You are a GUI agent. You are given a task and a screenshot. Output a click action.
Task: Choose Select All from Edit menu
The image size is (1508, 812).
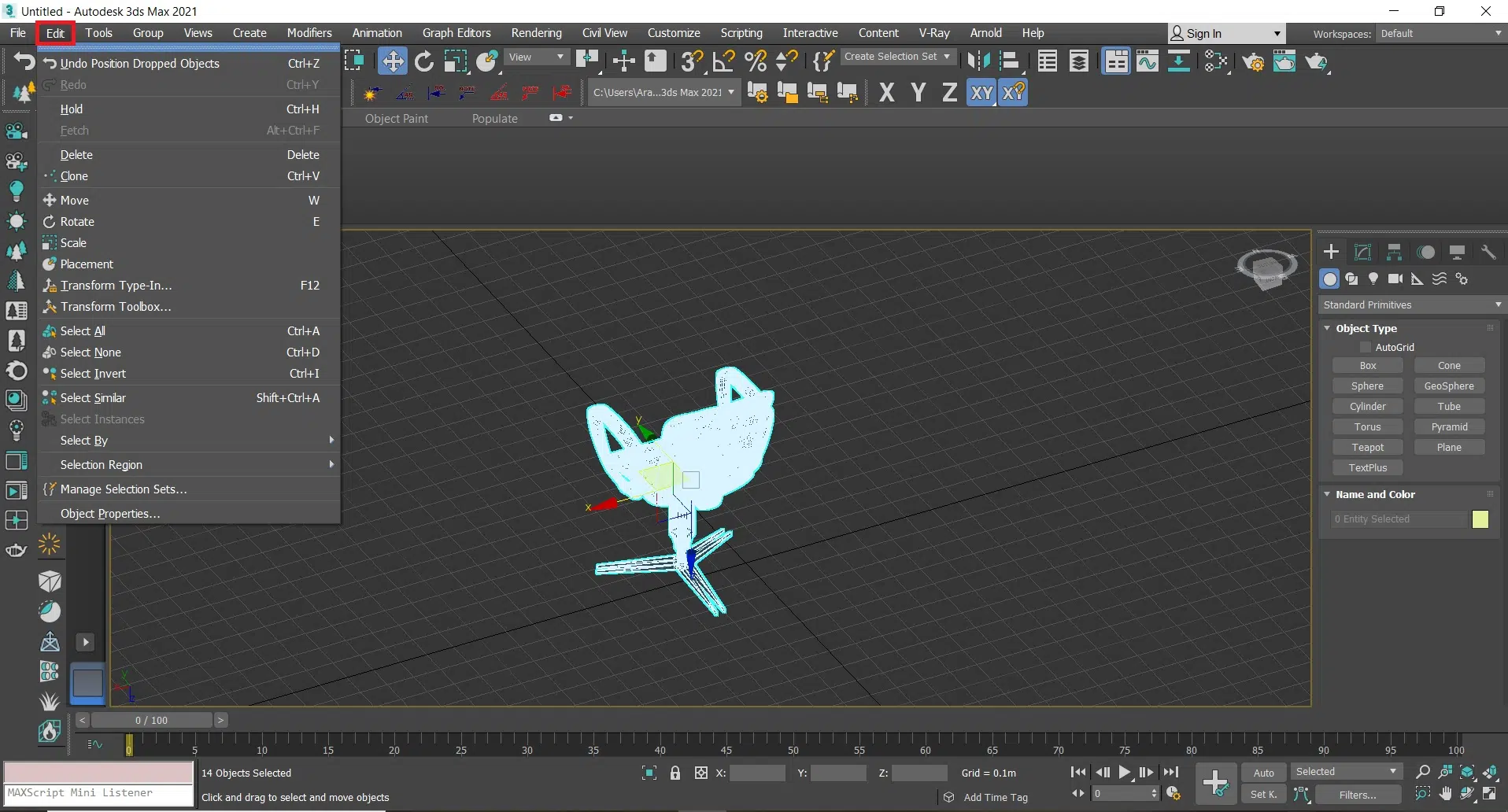[83, 331]
